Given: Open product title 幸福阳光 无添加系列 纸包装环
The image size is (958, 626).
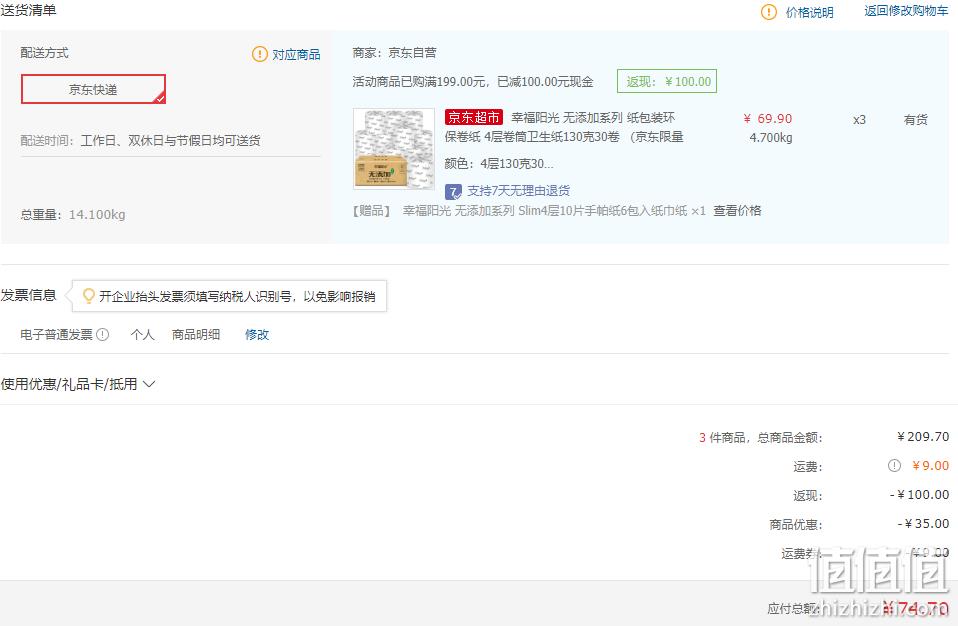Looking at the screenshot, I should click(x=593, y=117).
